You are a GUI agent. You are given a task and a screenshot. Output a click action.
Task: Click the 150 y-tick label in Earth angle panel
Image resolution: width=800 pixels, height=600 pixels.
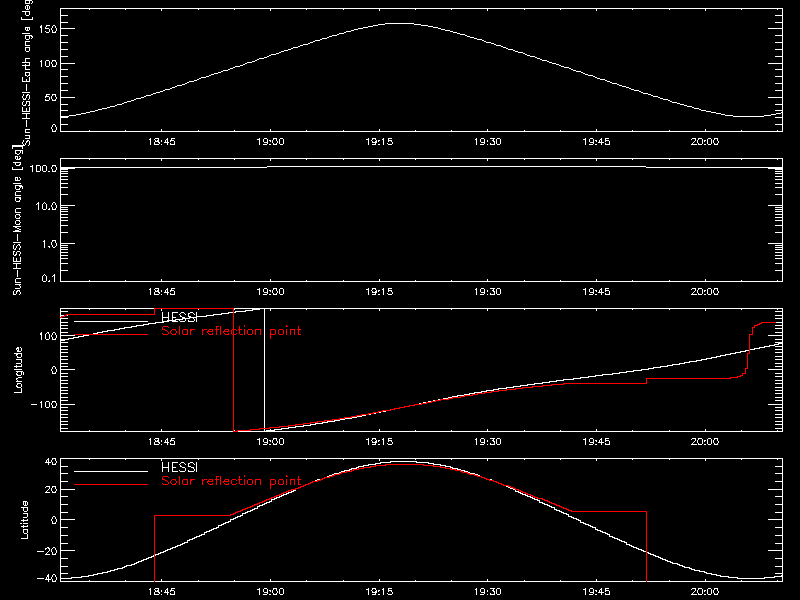pos(47,30)
